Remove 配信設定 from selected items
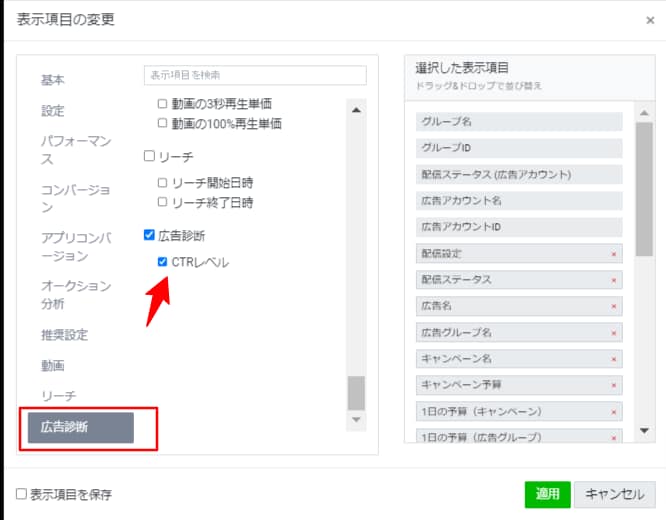Screen dimensions: 666x520 pyautogui.click(x=613, y=254)
